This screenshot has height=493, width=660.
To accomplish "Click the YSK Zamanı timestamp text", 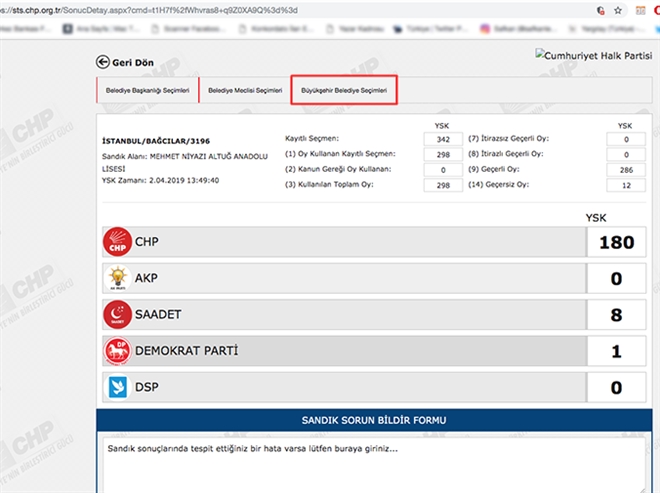I will (160, 180).
